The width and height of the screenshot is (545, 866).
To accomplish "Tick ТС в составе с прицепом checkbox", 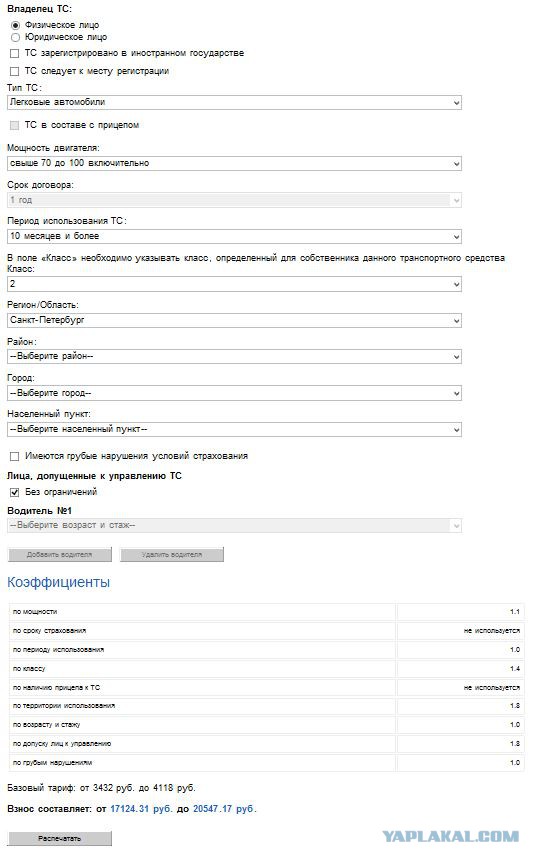I will (x=15, y=125).
